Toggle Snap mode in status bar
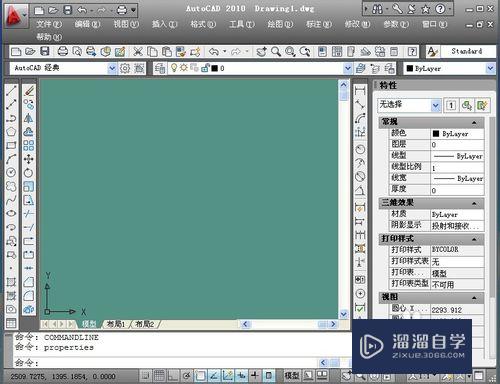Screen dimensions: 500x384 [x=145, y=376]
